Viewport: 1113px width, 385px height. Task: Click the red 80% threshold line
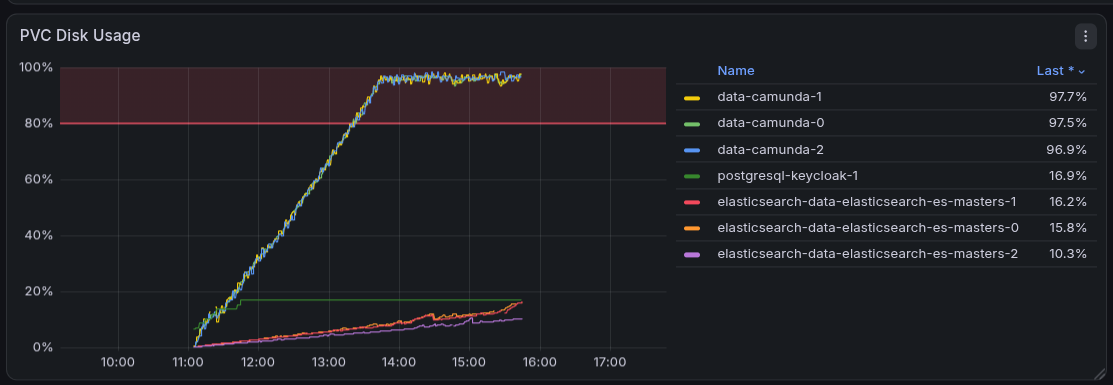pos(363,124)
